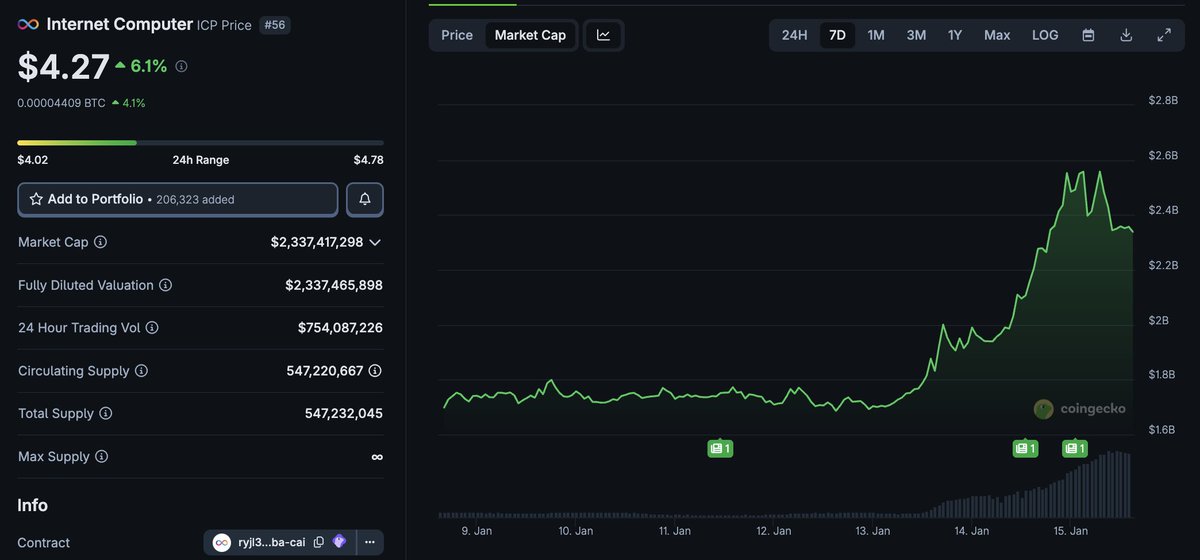Click the Total Supply info icon
This screenshot has width=1200, height=560.
coord(106,414)
